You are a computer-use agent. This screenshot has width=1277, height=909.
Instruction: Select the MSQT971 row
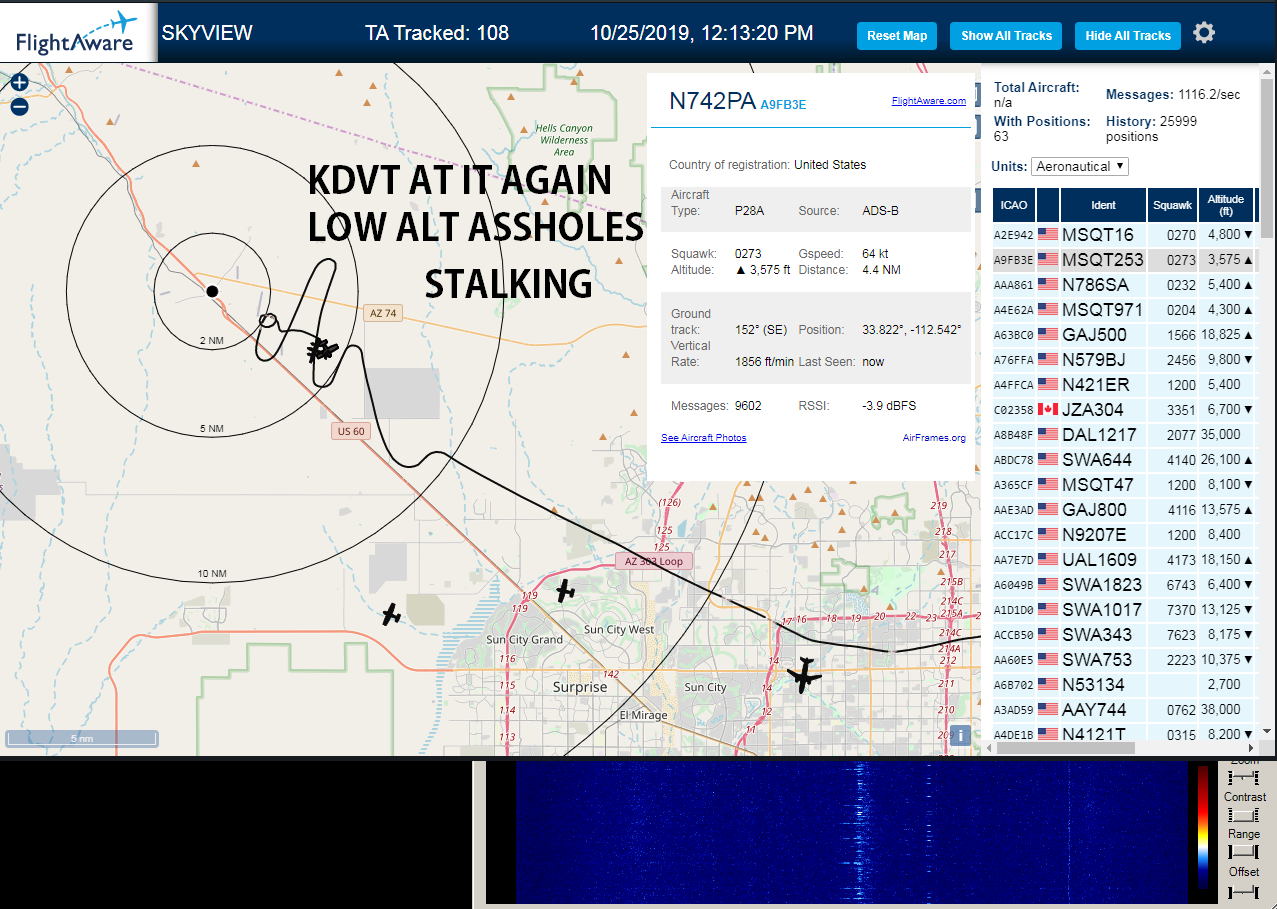point(1124,309)
